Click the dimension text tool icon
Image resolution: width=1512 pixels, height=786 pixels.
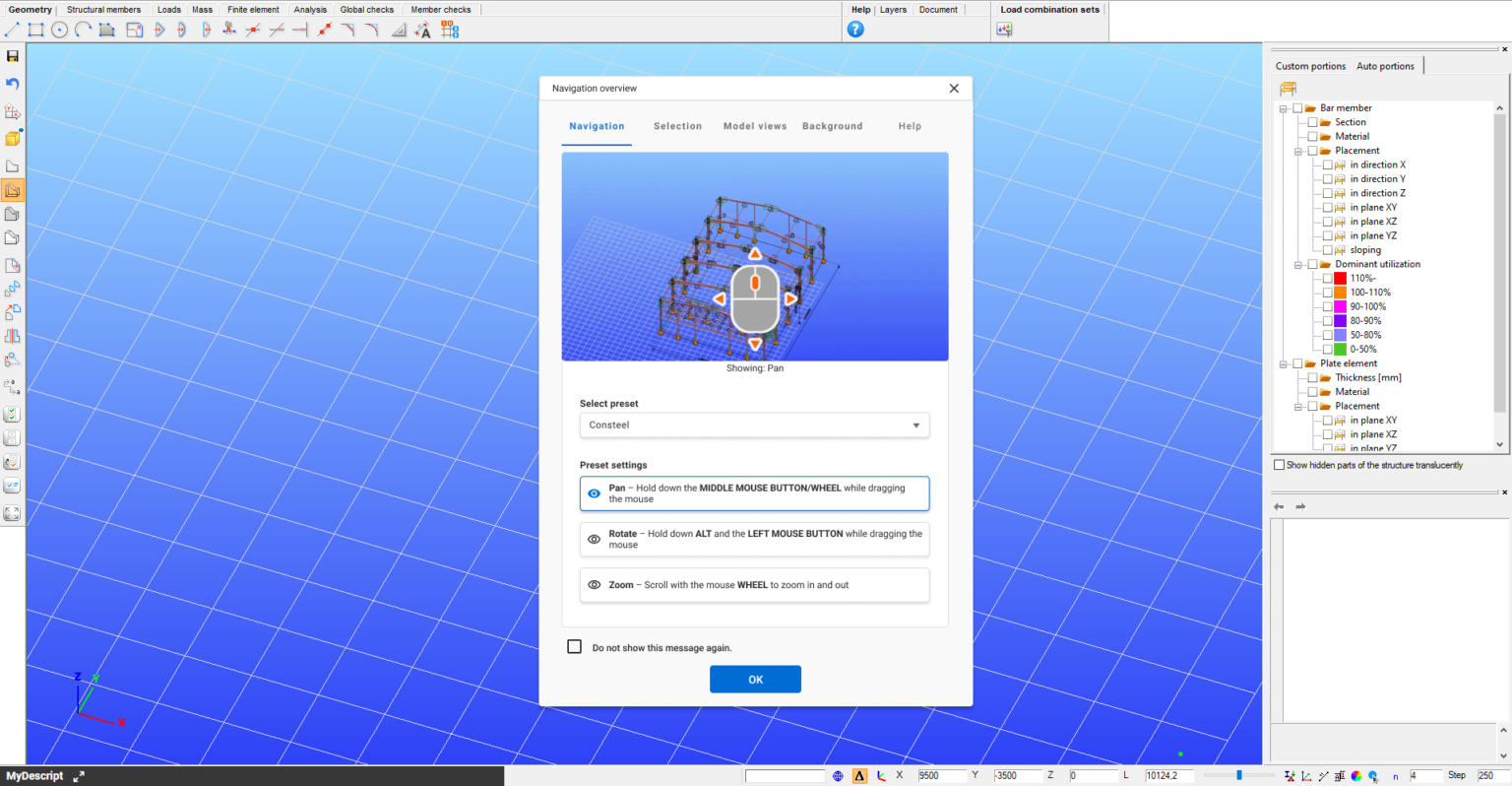pos(423,30)
